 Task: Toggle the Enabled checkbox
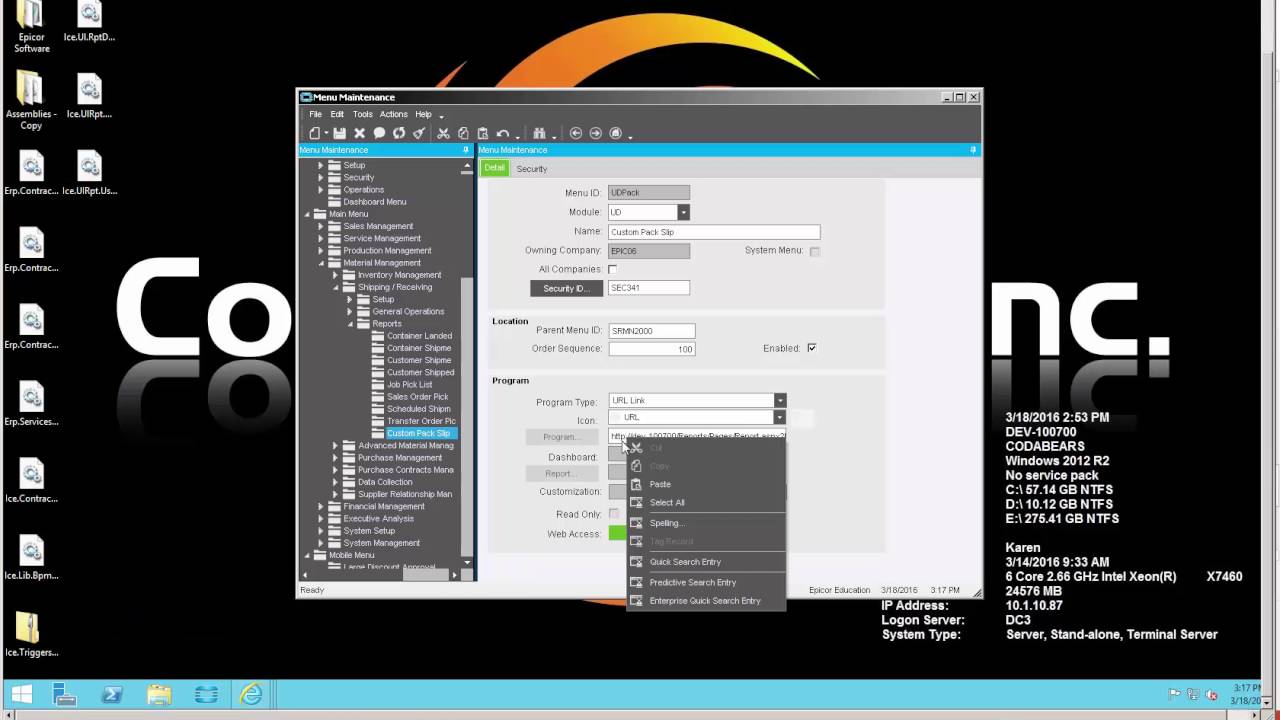tap(811, 348)
